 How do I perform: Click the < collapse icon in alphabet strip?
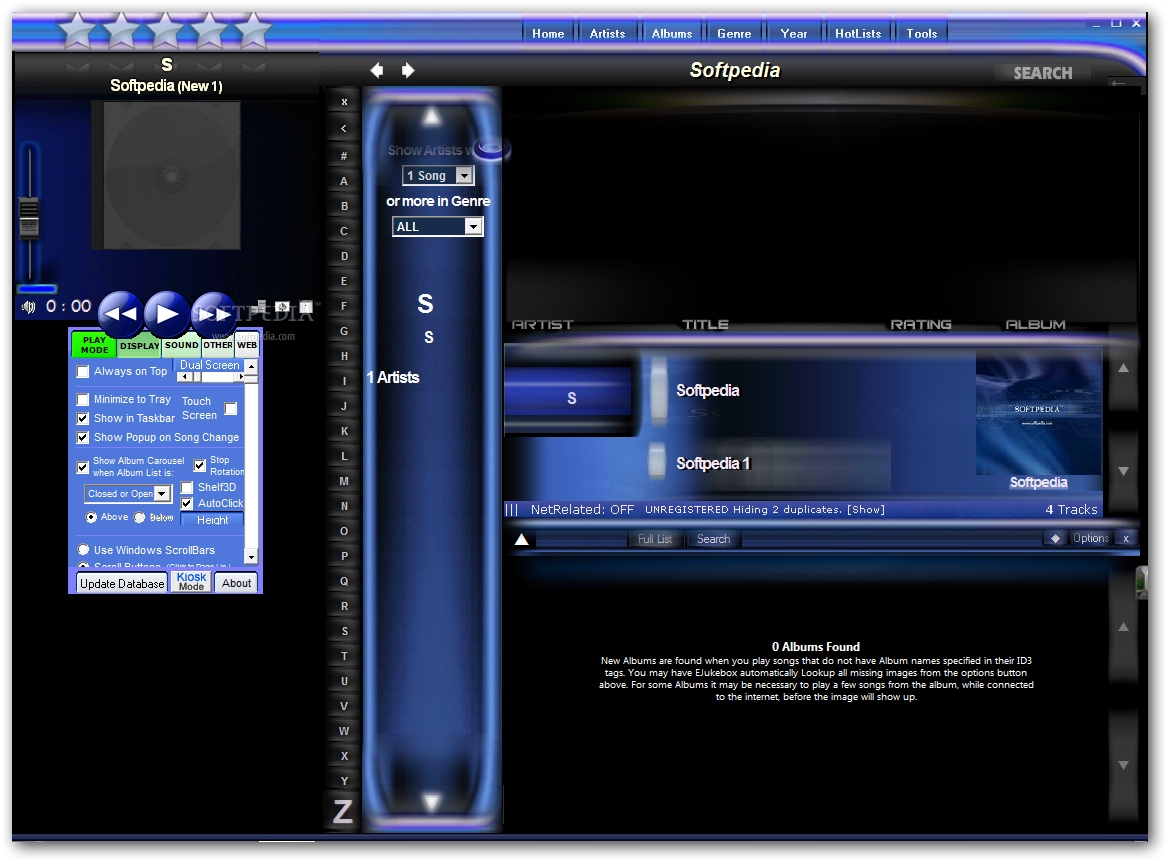pos(344,128)
